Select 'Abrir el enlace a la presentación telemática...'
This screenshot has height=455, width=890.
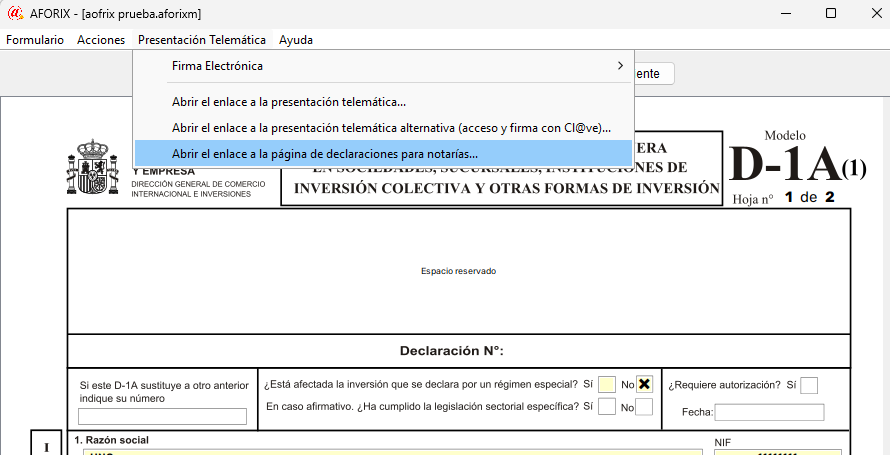click(x=289, y=102)
